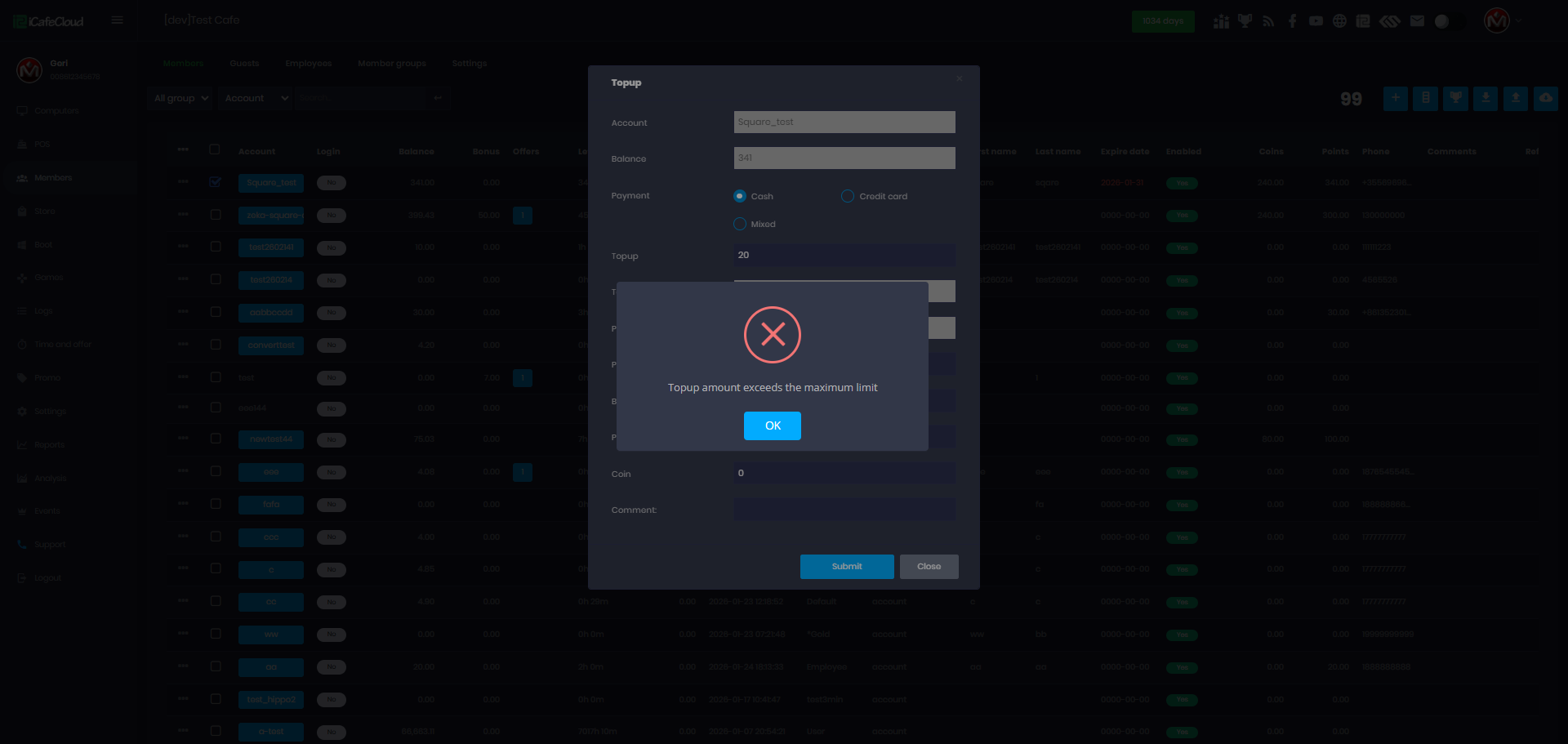
Task: Click the envelope mail icon
Action: tap(1417, 21)
